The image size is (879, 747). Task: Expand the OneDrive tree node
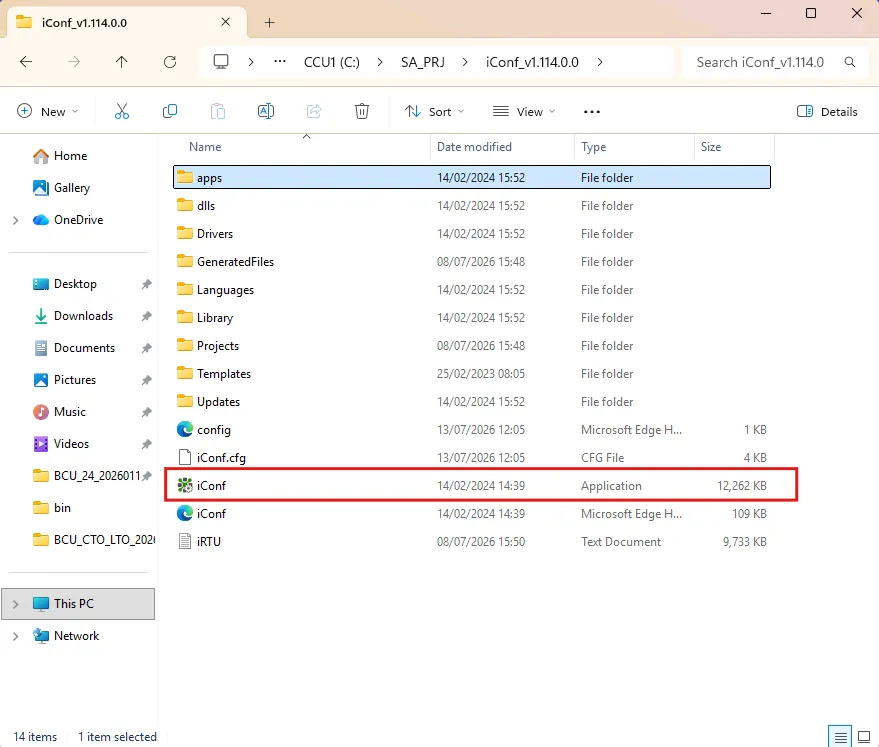16,220
